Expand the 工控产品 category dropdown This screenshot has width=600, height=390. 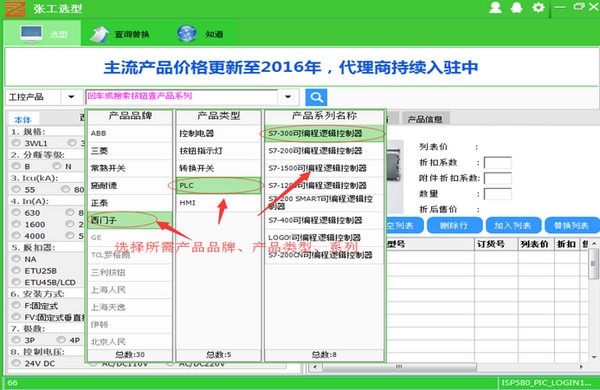71,97
